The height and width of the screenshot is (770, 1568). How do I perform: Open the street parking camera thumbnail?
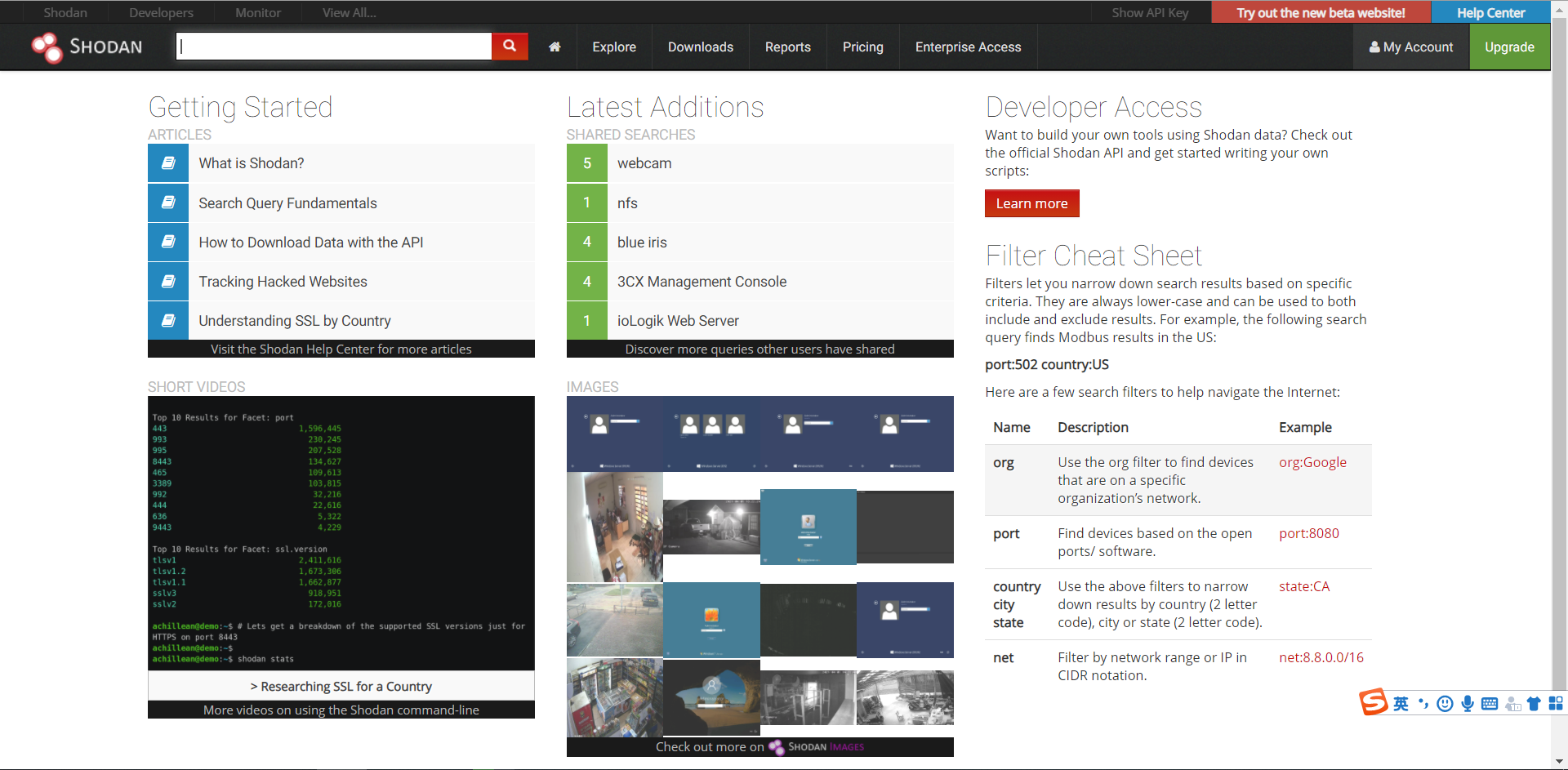(x=615, y=620)
